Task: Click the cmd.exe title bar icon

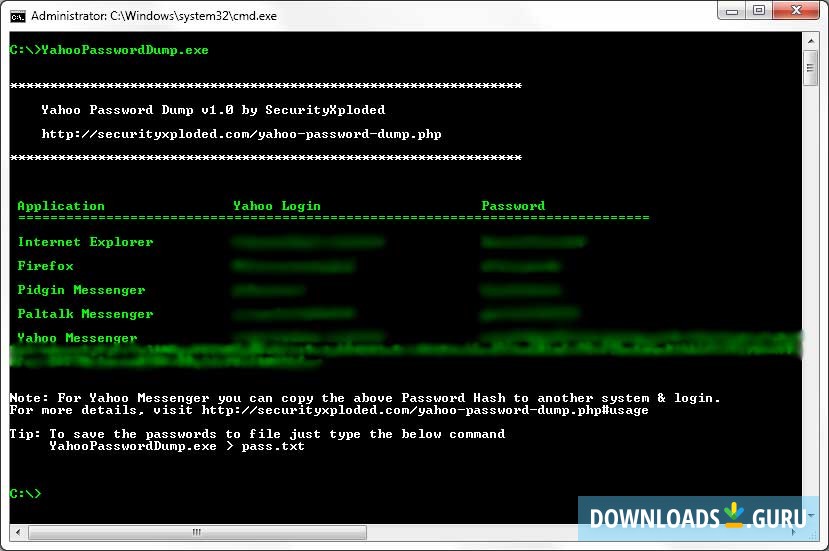Action: (17, 16)
